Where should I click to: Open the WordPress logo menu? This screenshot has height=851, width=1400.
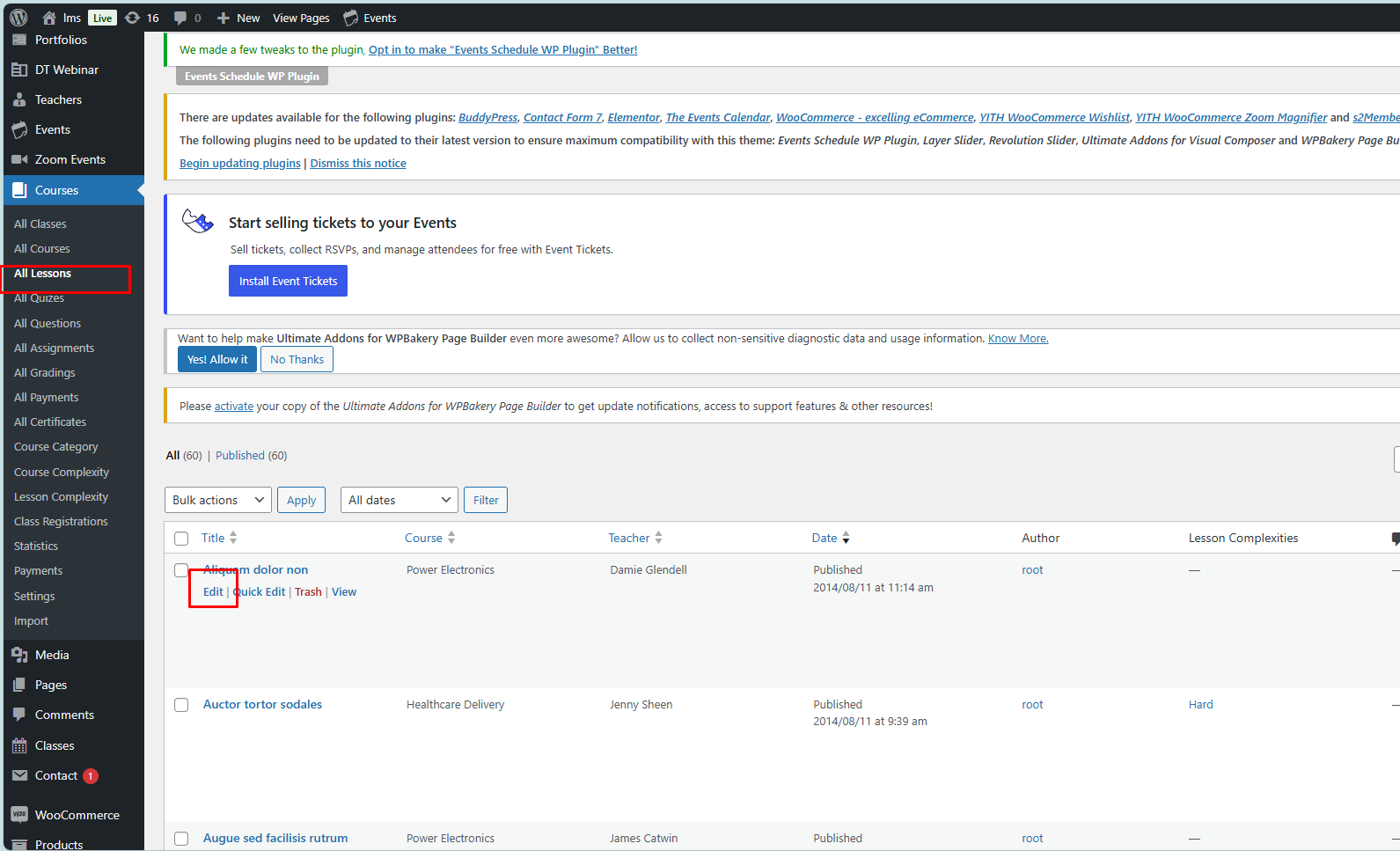click(18, 18)
